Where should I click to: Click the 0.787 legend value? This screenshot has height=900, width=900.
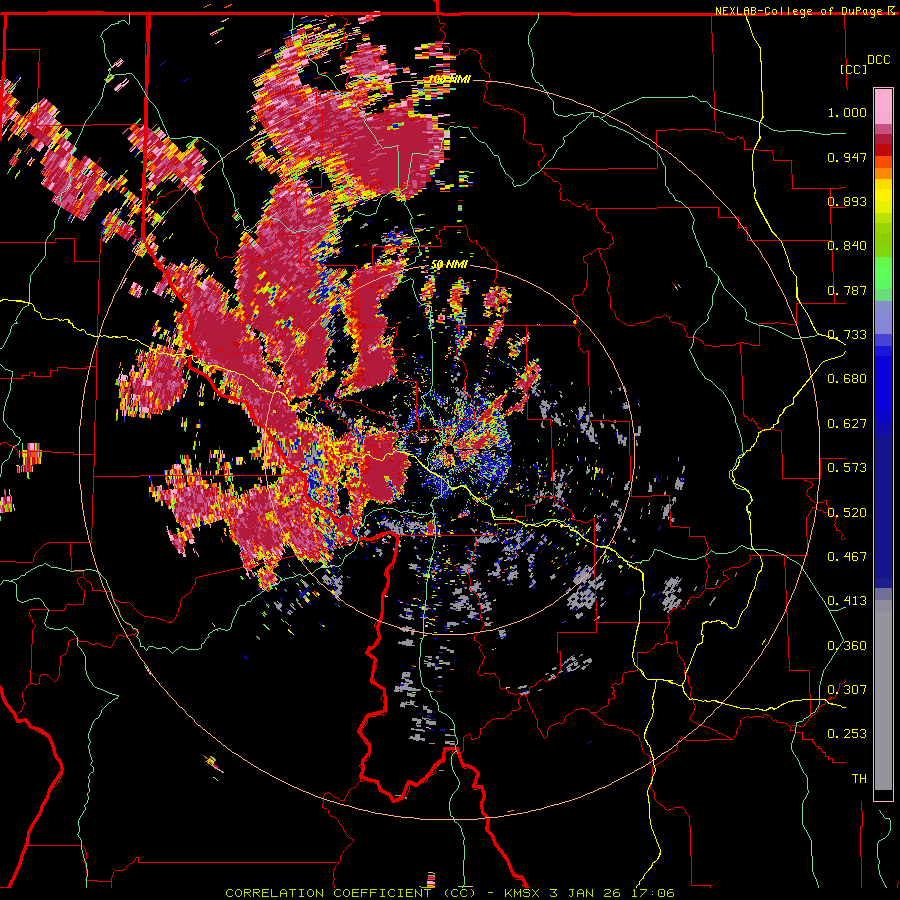point(847,290)
